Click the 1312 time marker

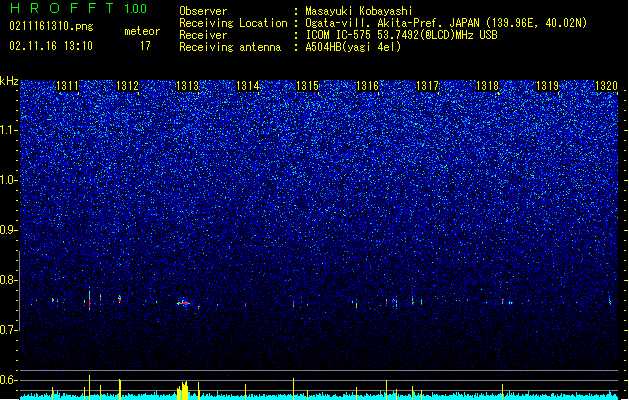pyautogui.click(x=127, y=86)
